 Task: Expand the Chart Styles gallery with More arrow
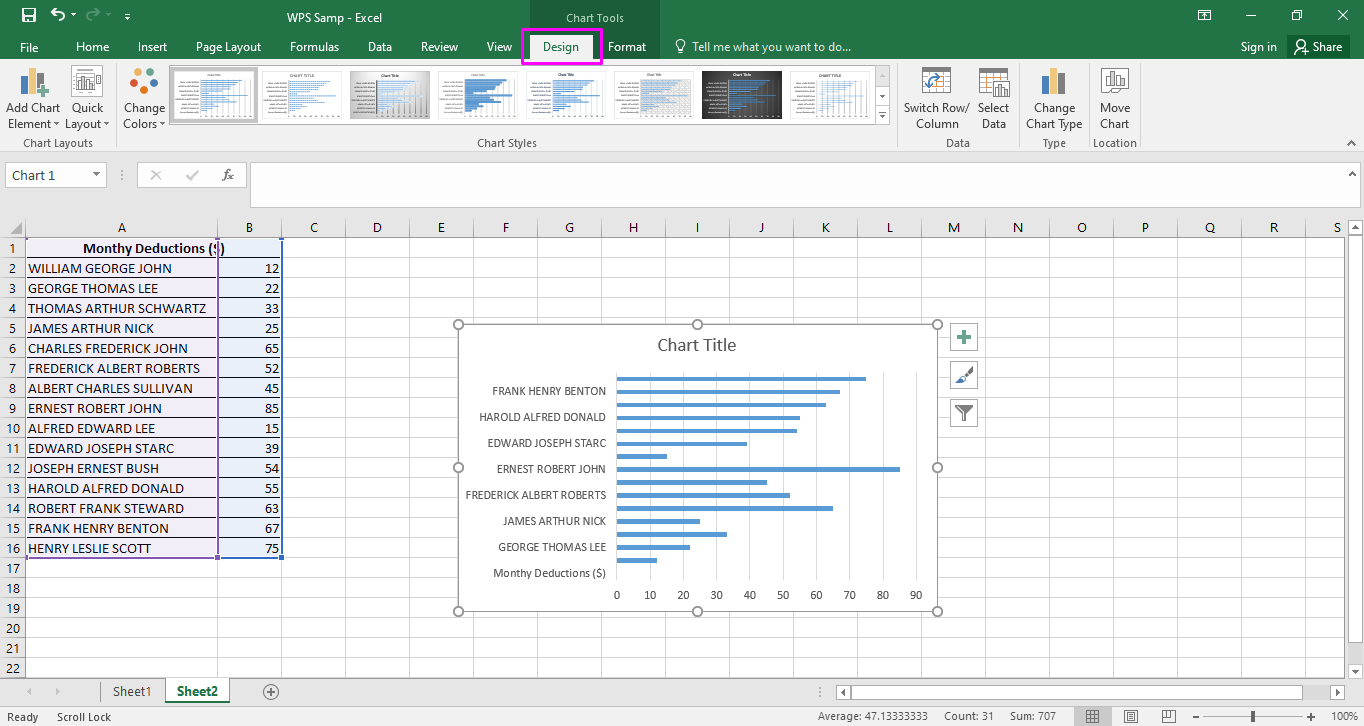point(882,114)
